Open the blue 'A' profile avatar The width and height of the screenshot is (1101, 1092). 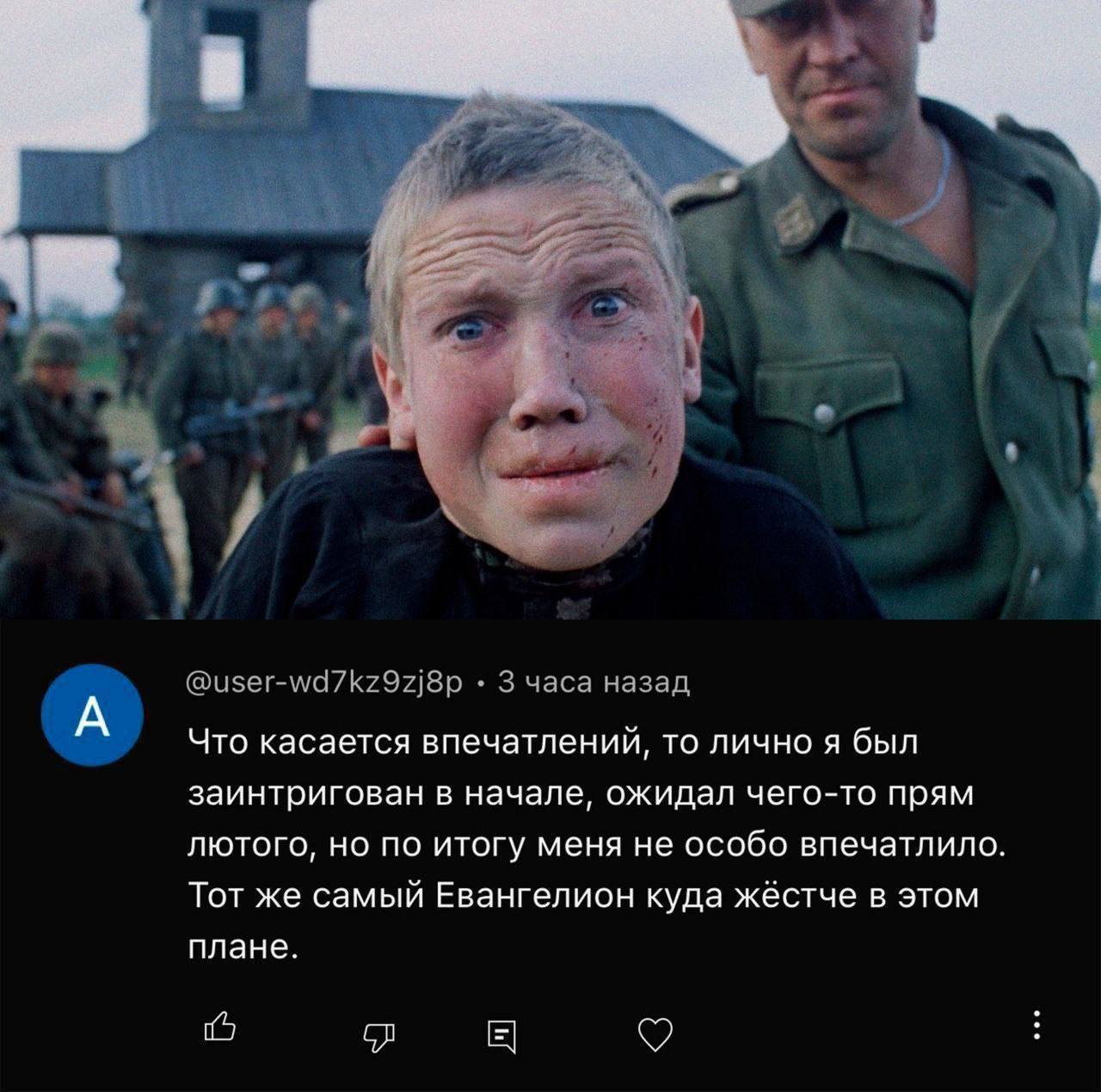92,717
